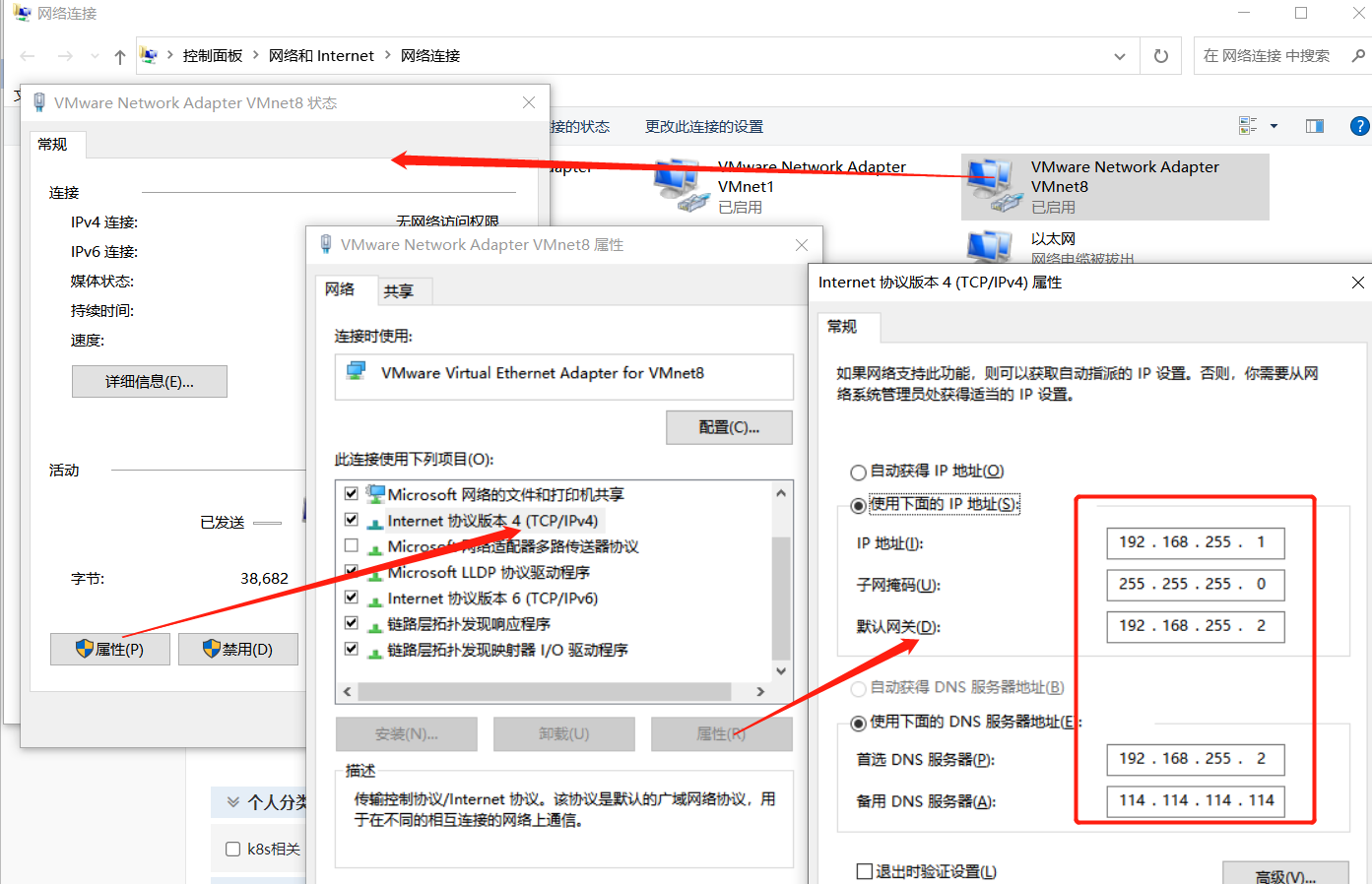Refresh the 网络连接 folder view

point(1161,56)
